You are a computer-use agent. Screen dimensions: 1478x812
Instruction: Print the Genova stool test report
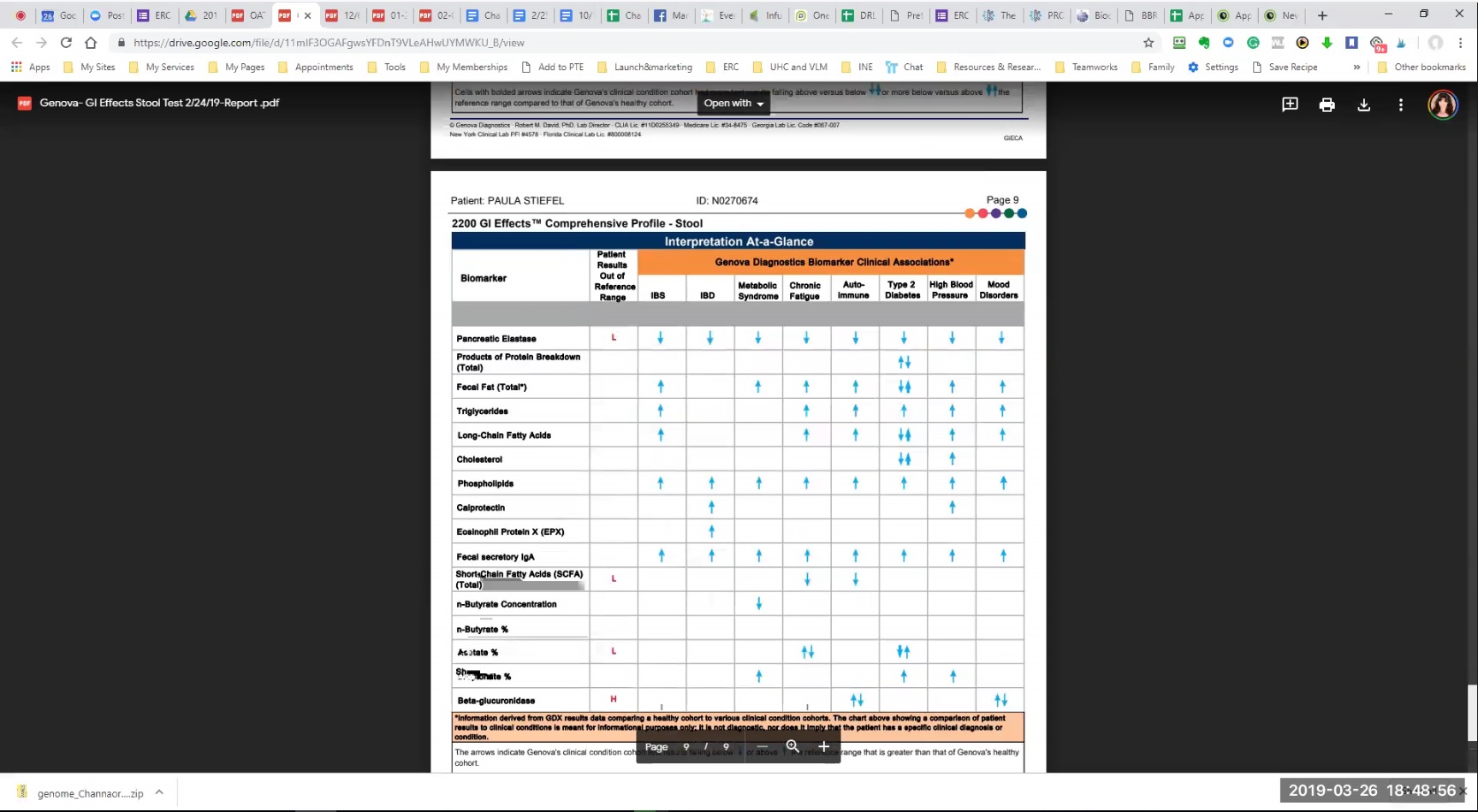(x=1327, y=104)
